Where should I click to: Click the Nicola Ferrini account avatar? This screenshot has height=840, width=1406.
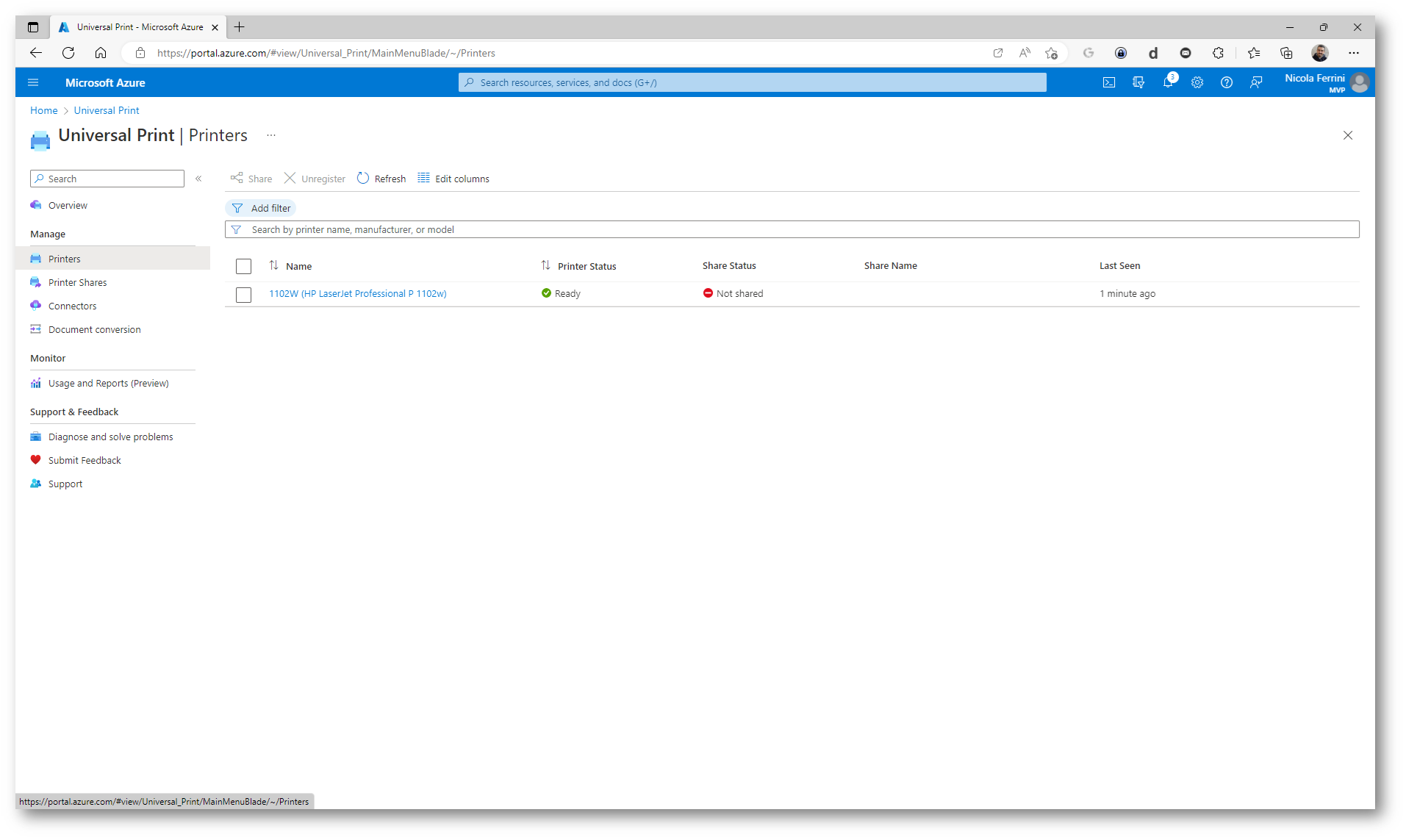coord(1360,82)
